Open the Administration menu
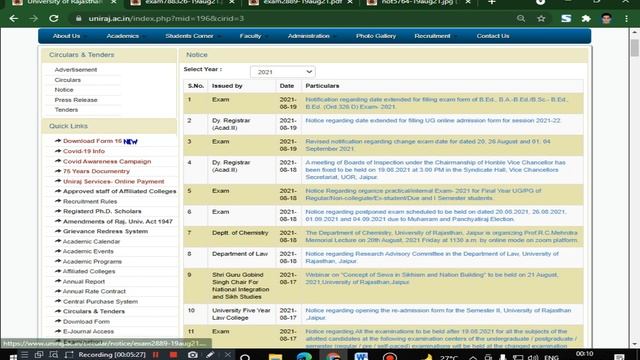The height and width of the screenshot is (360, 640). click(x=309, y=36)
